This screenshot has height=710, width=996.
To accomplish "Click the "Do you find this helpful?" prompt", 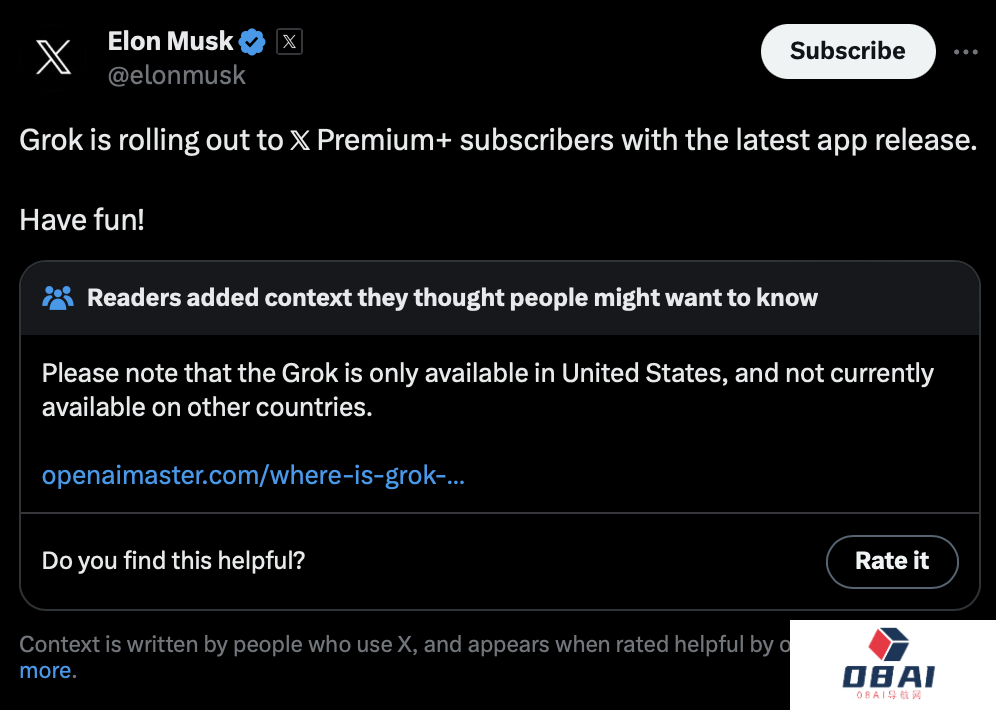I will [173, 561].
